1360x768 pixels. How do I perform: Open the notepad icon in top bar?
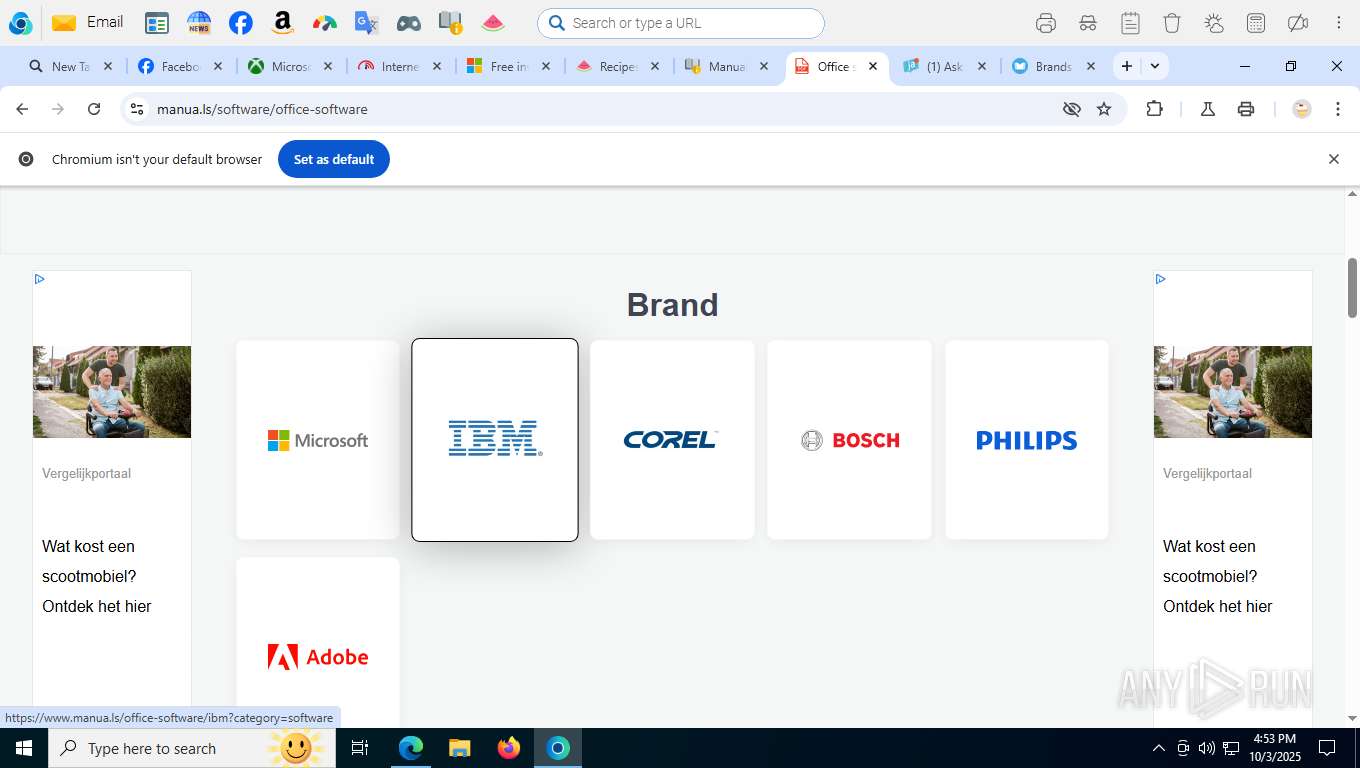click(x=1130, y=23)
